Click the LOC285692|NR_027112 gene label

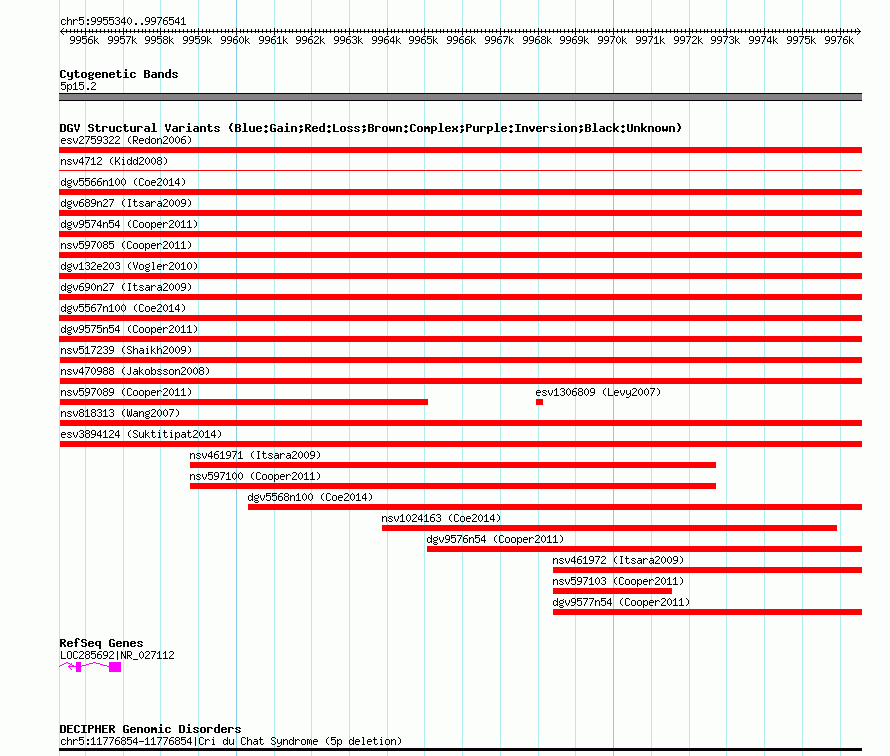pyautogui.click(x=117, y=656)
